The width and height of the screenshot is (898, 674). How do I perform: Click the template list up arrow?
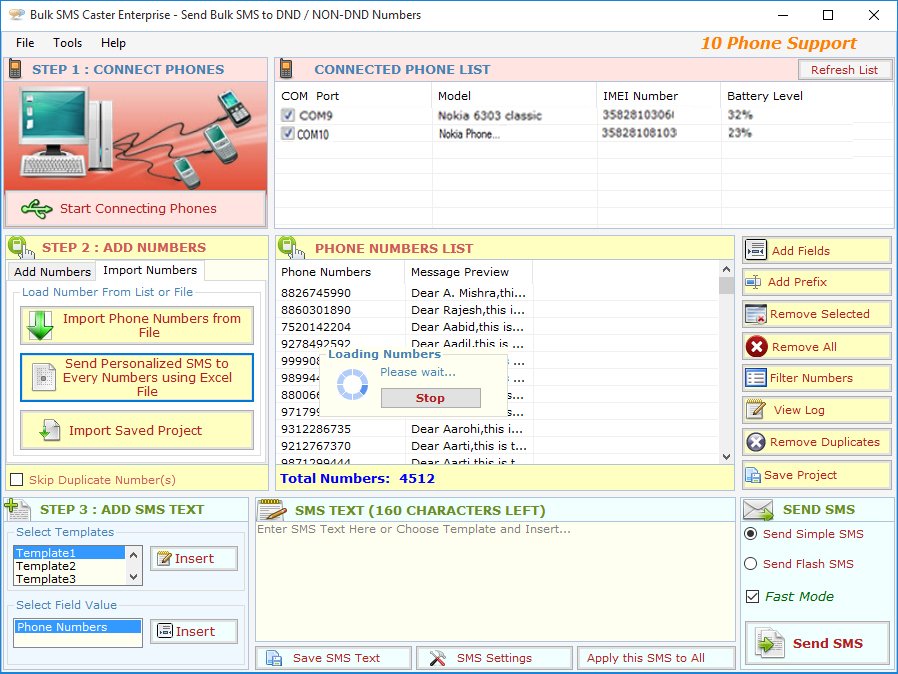[x=133, y=554]
